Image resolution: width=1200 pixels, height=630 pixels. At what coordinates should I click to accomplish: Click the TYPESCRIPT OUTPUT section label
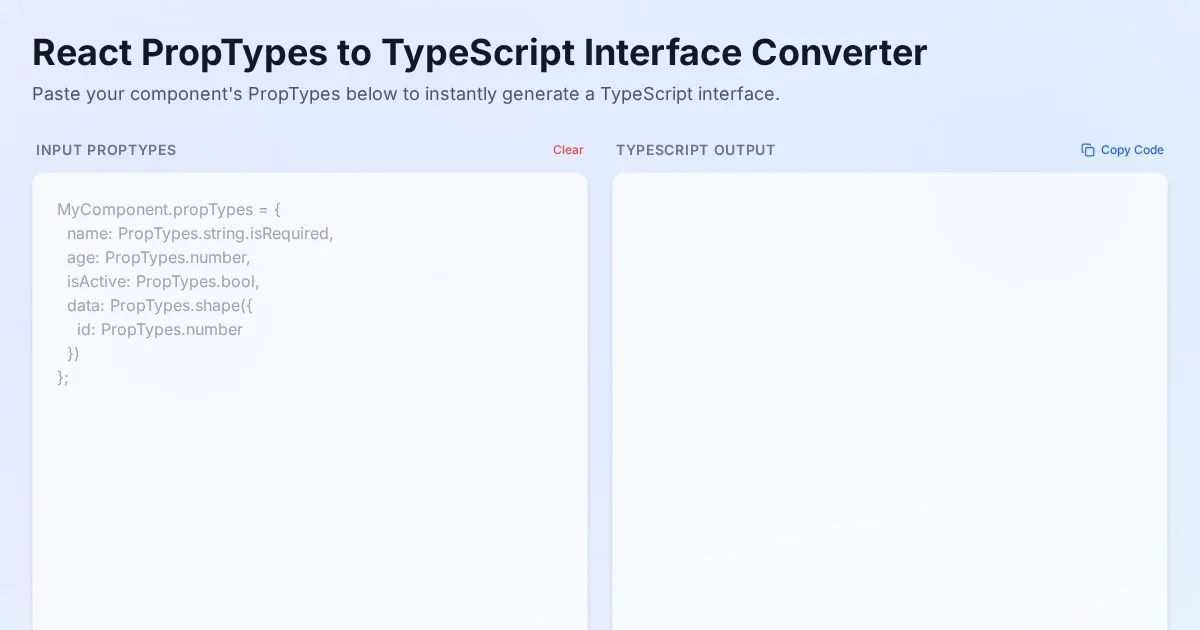click(x=696, y=150)
